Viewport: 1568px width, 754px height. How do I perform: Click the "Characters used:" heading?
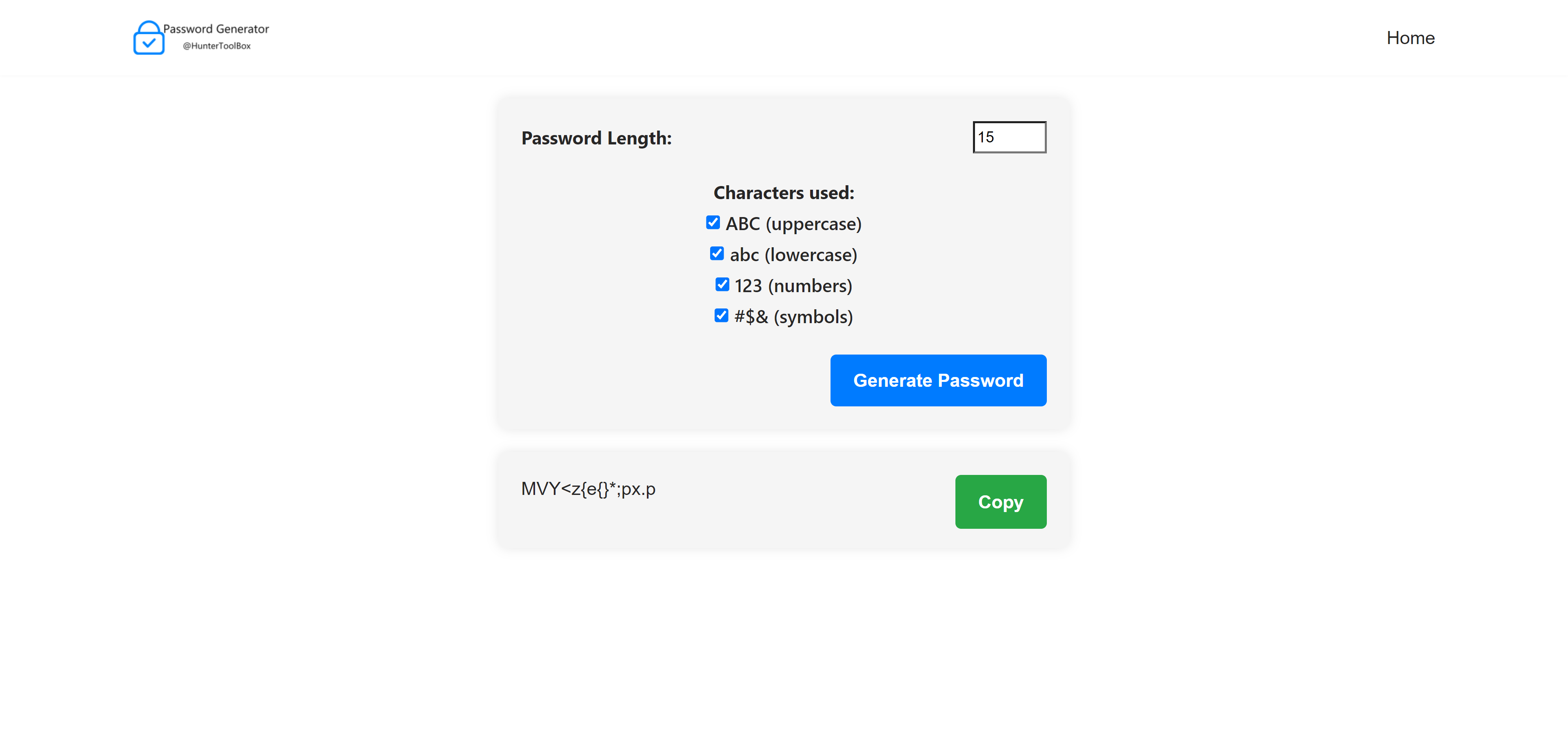point(784,193)
